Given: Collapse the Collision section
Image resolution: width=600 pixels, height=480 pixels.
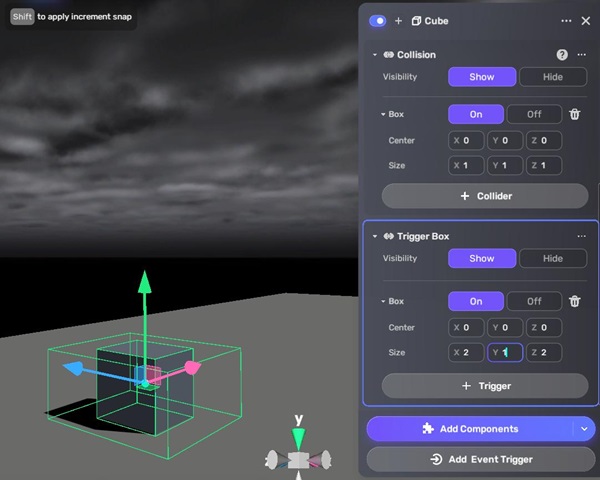Looking at the screenshot, I should (375, 55).
